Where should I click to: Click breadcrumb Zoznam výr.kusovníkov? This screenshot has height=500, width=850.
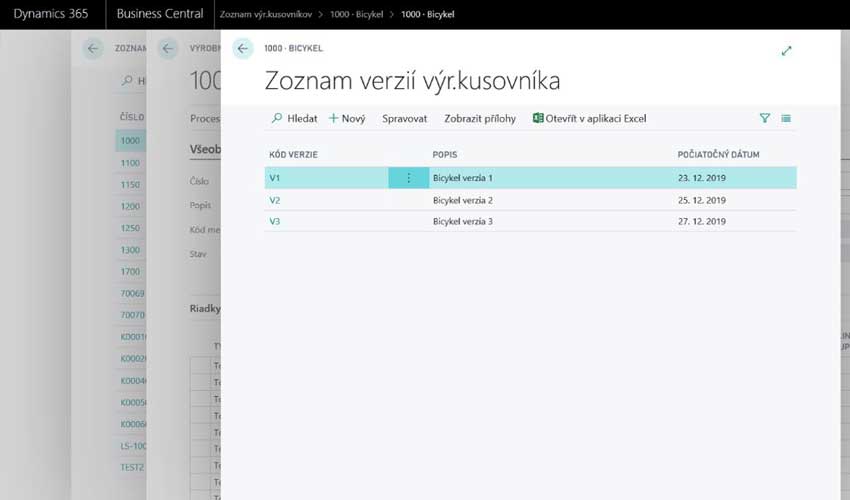[x=266, y=15]
